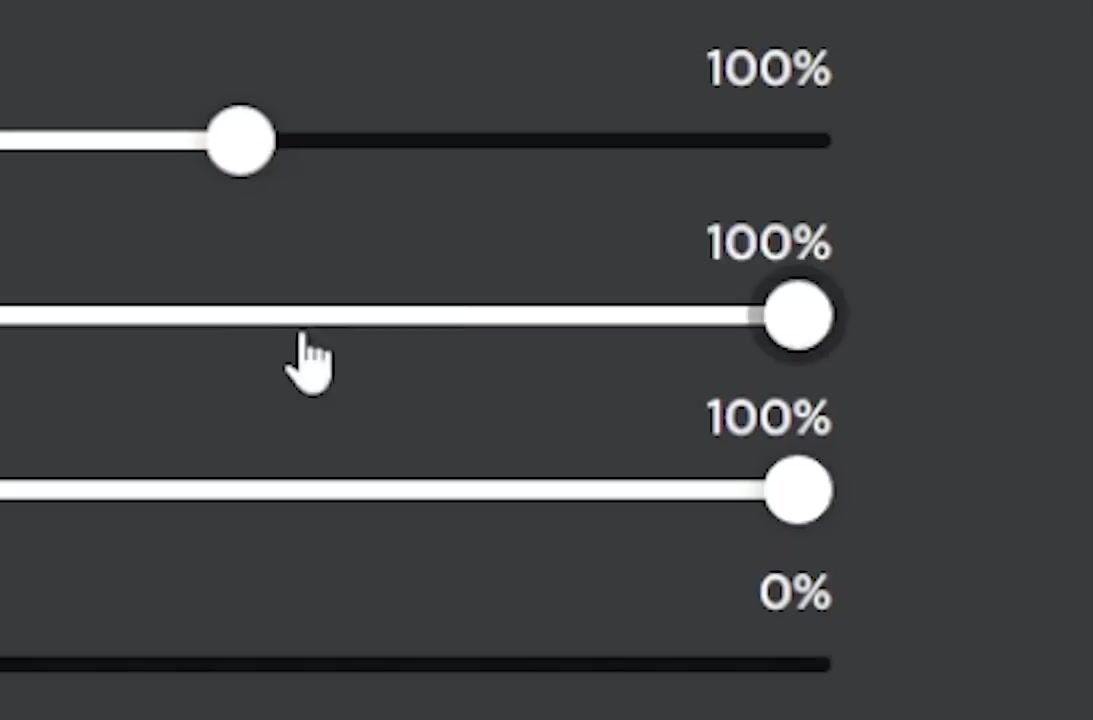
Task: Click the third slider's round handle
Action: tap(798, 490)
